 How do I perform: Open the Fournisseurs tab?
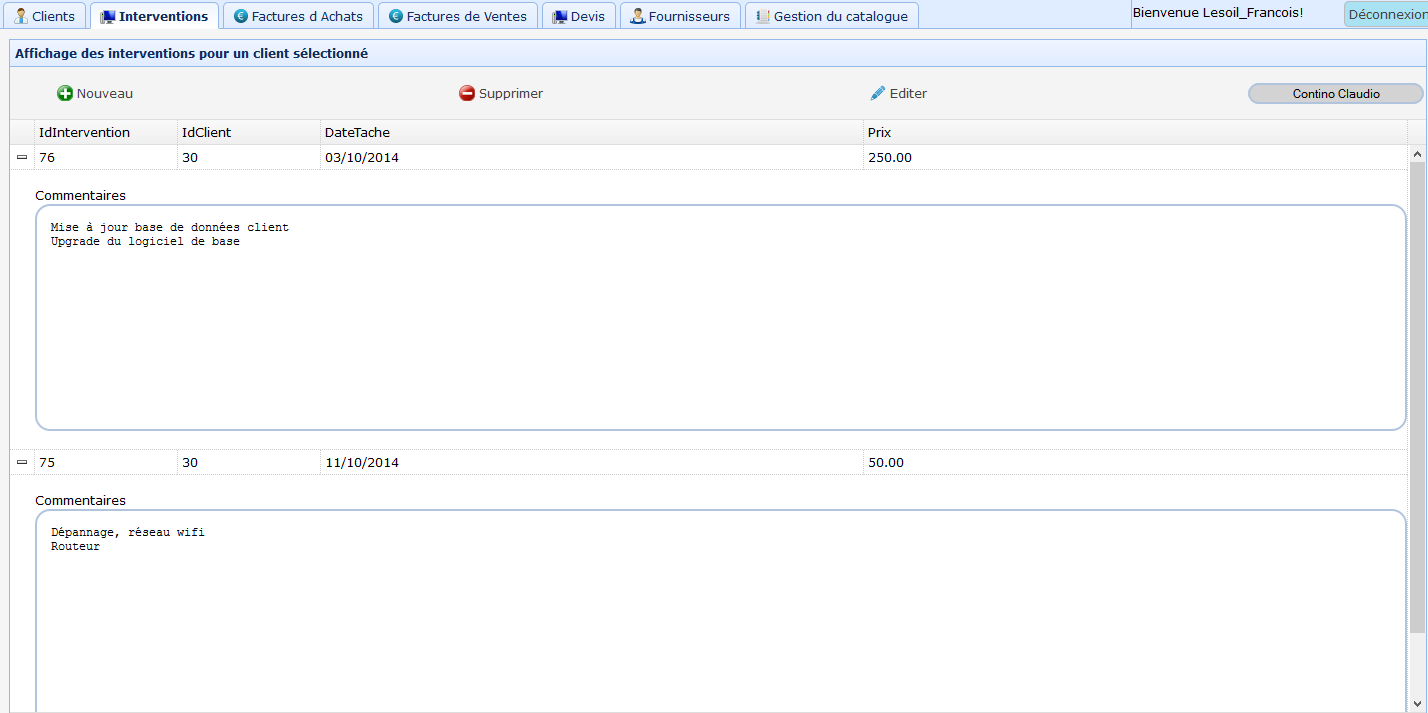680,16
